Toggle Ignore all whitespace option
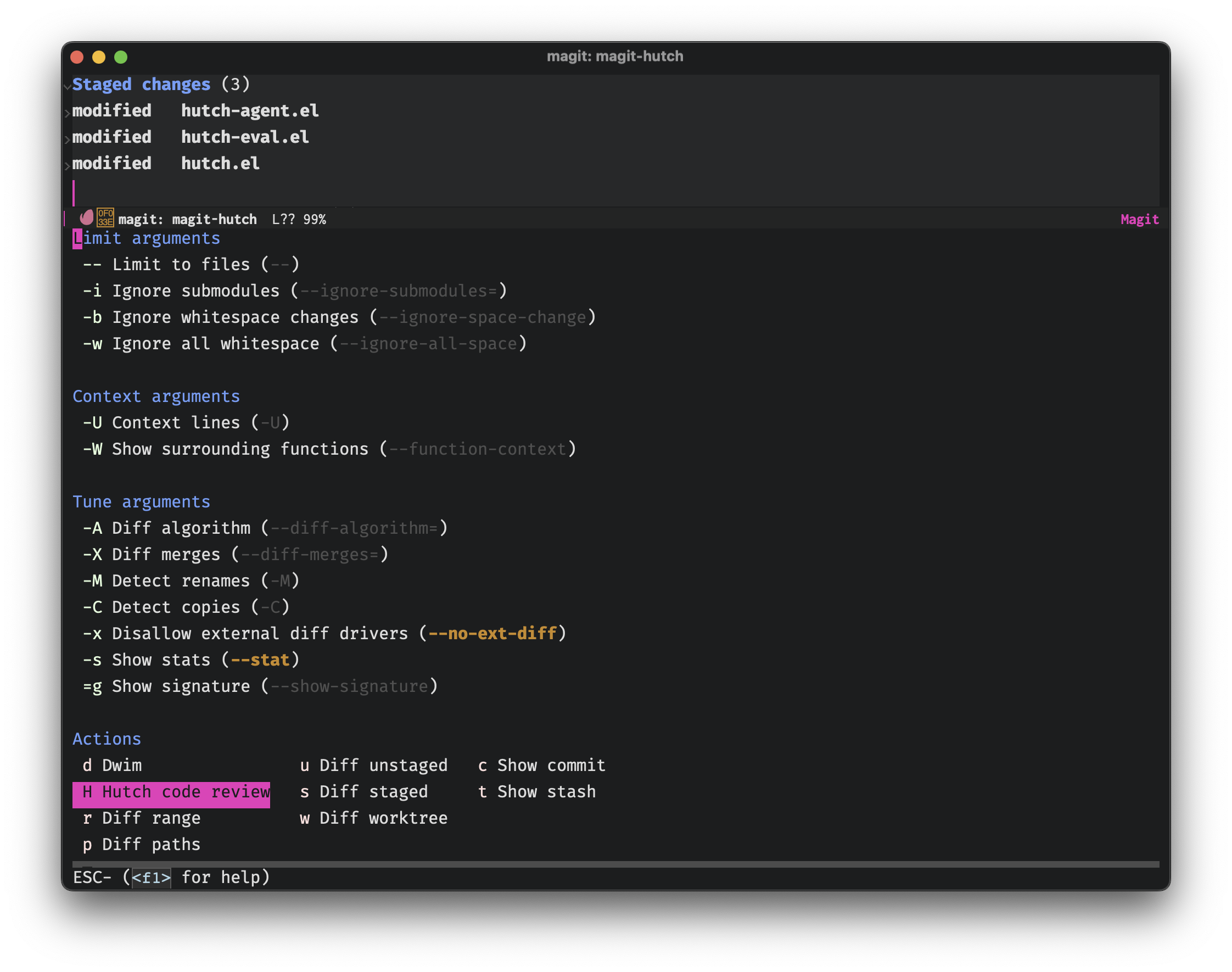Screen dimensions: 1232x972 coord(305,344)
